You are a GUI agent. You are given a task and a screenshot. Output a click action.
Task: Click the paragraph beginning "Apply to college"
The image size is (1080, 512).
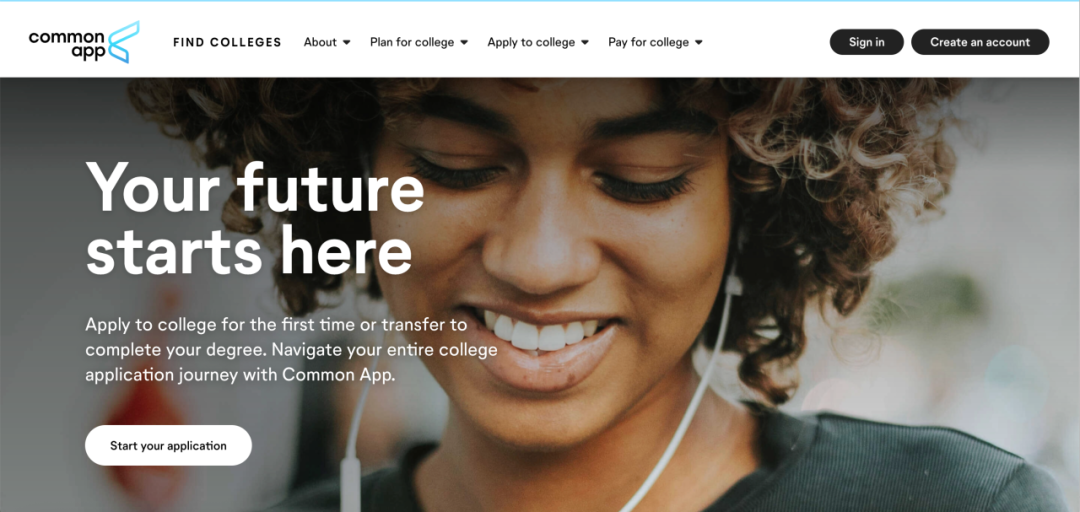coord(291,350)
